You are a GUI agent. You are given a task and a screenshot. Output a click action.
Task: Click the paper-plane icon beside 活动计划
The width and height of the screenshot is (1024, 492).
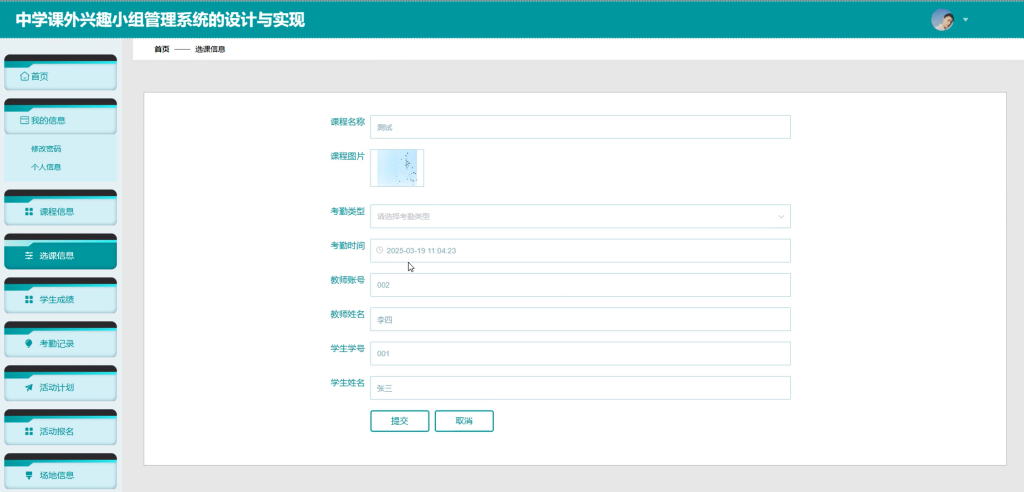(29, 387)
